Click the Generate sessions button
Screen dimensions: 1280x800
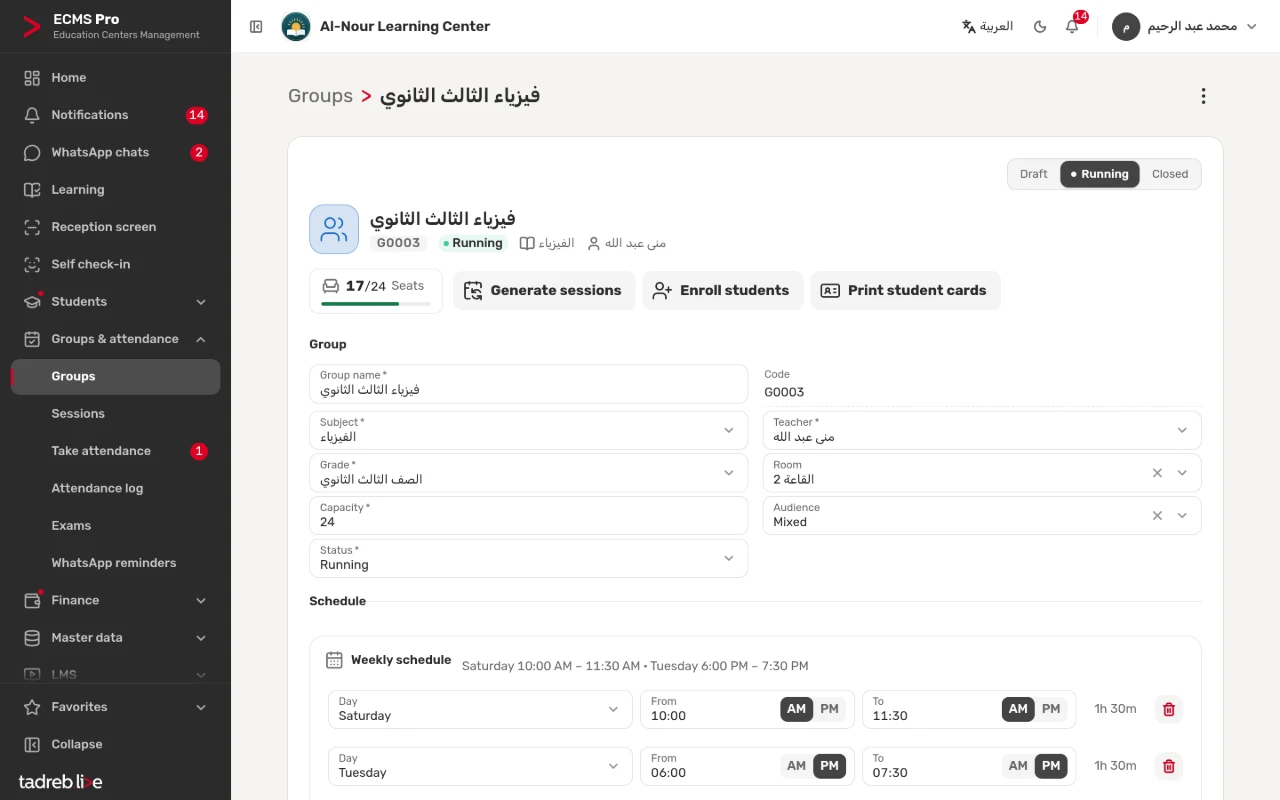tap(544, 291)
